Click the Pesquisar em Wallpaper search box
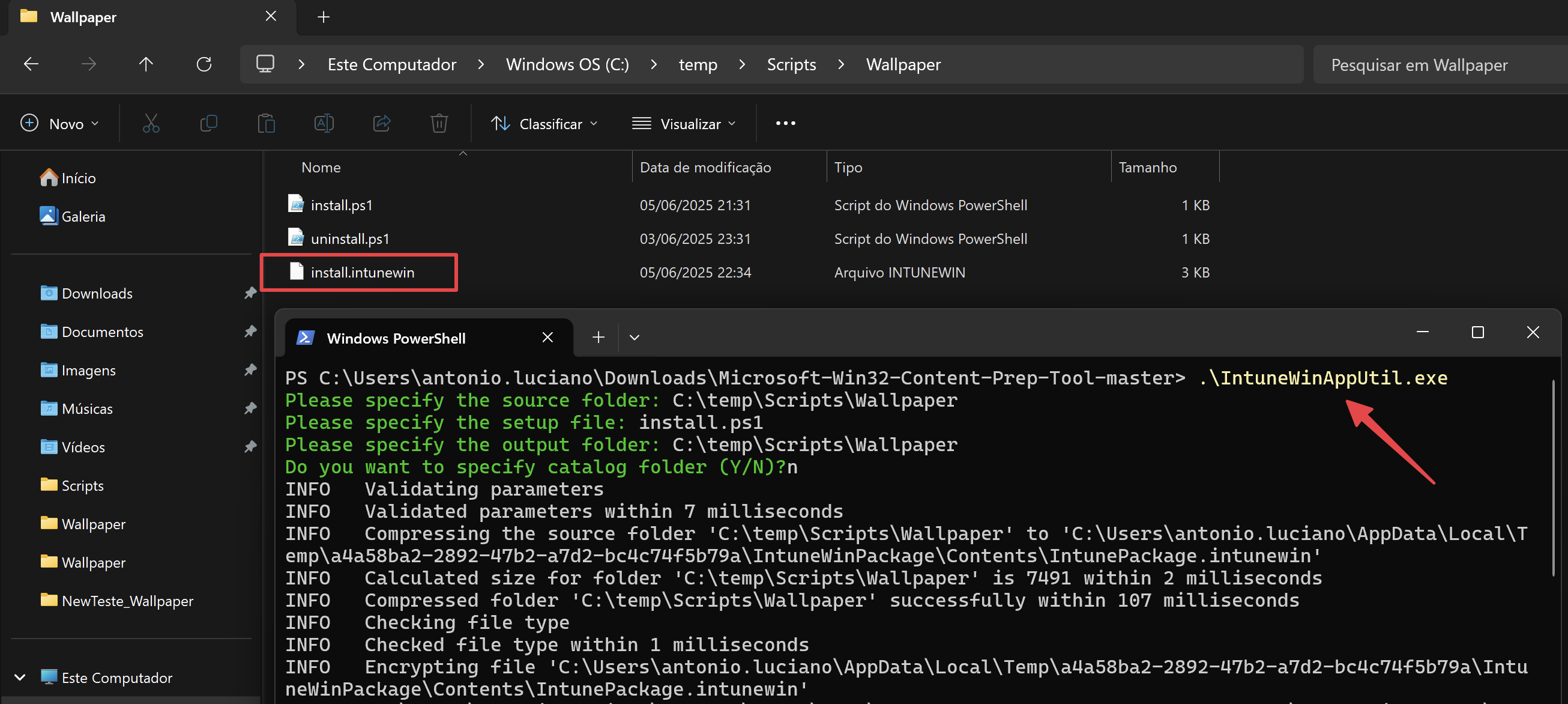 (1440, 64)
